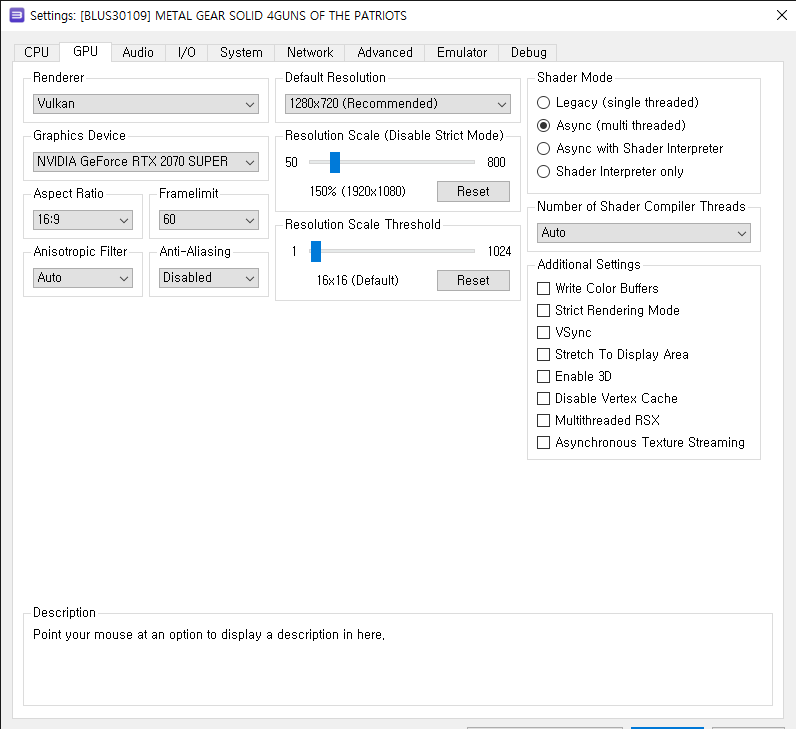Viewport: 796px width, 729px height.
Task: Toggle Asynchronous Texture Streaming checkbox
Action: tap(641, 443)
